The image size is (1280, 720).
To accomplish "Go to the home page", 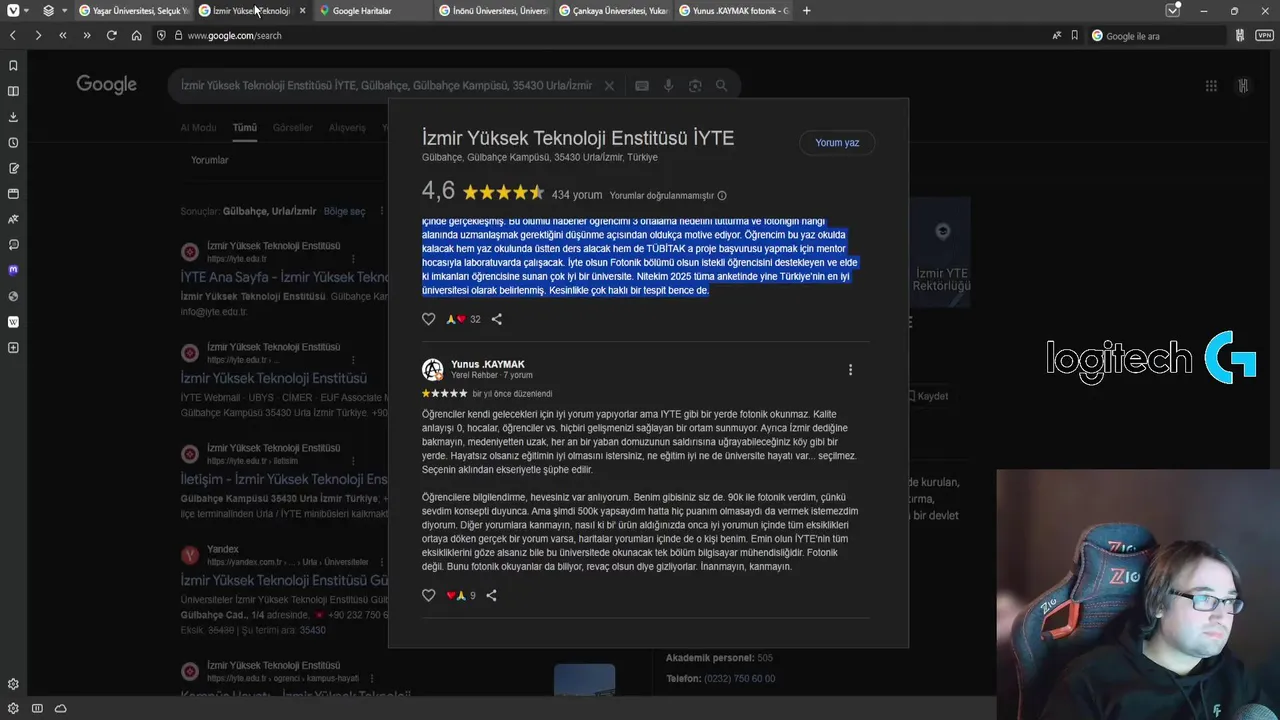I will point(137,35).
